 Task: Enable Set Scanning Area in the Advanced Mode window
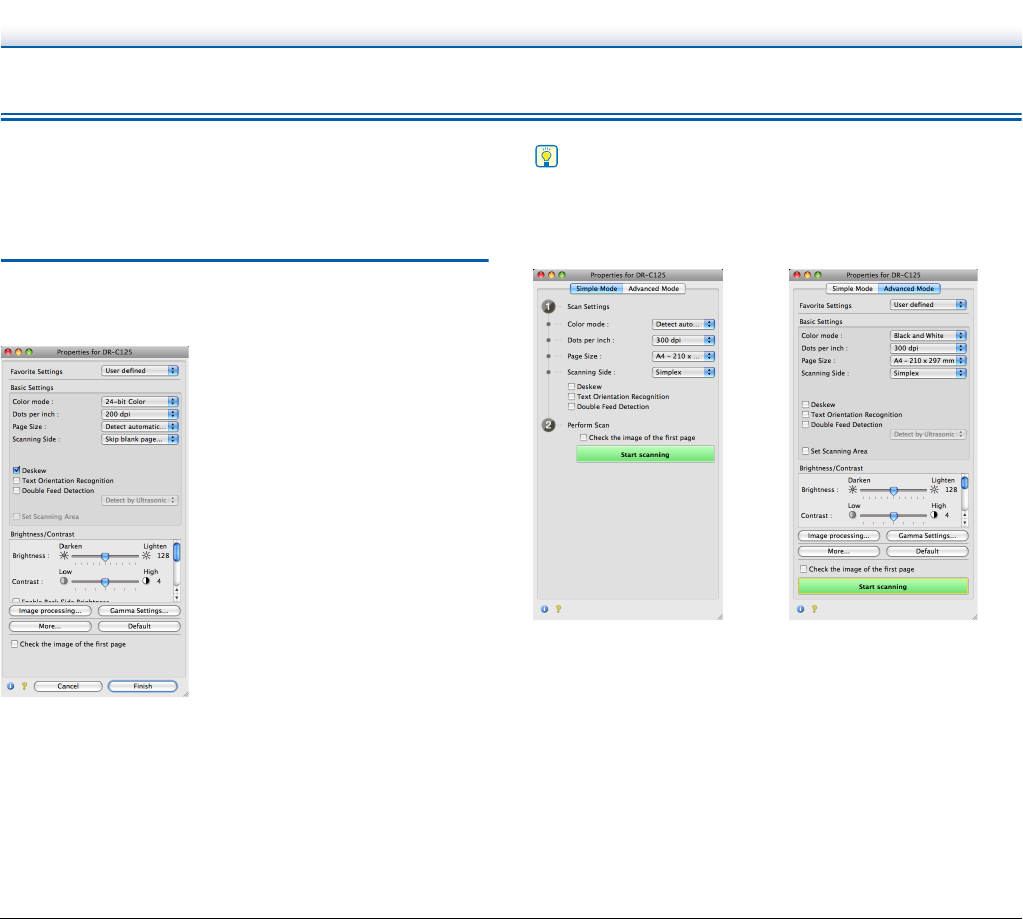tap(805, 451)
